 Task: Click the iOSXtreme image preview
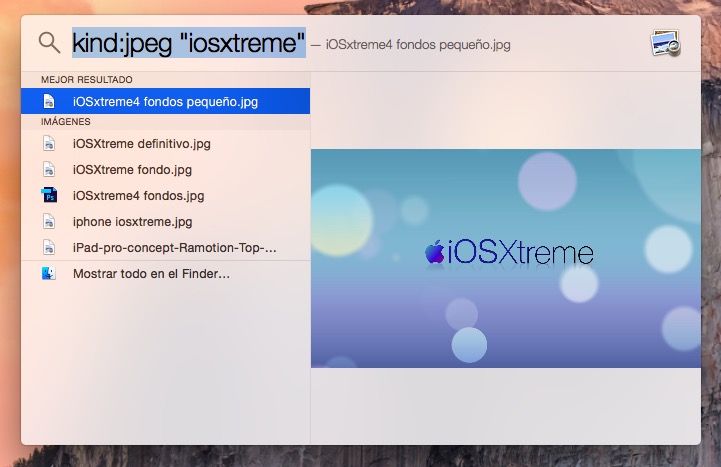coord(506,258)
